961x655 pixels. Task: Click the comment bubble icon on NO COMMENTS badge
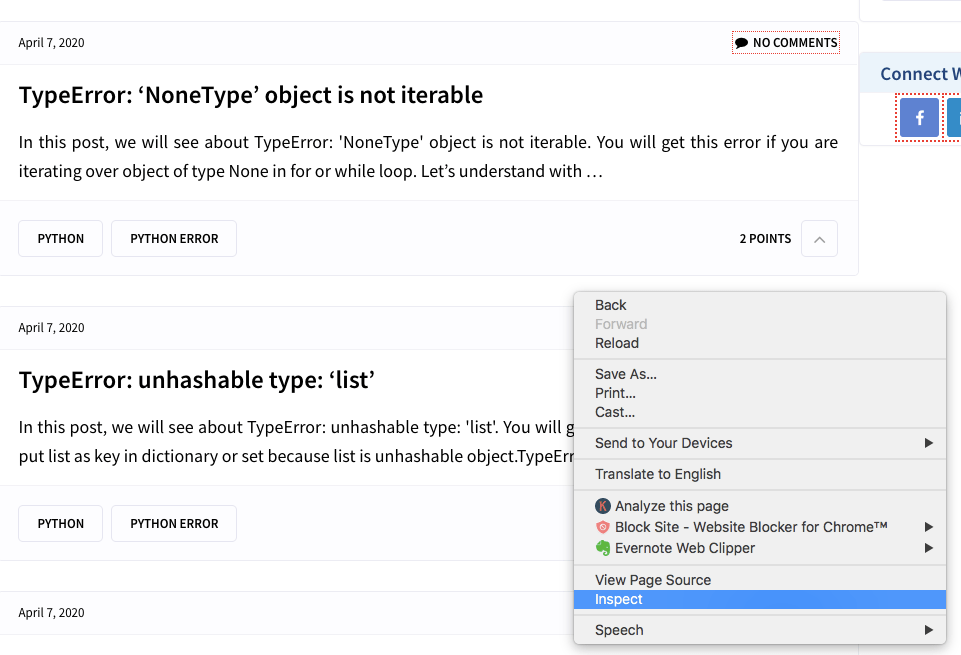[742, 42]
